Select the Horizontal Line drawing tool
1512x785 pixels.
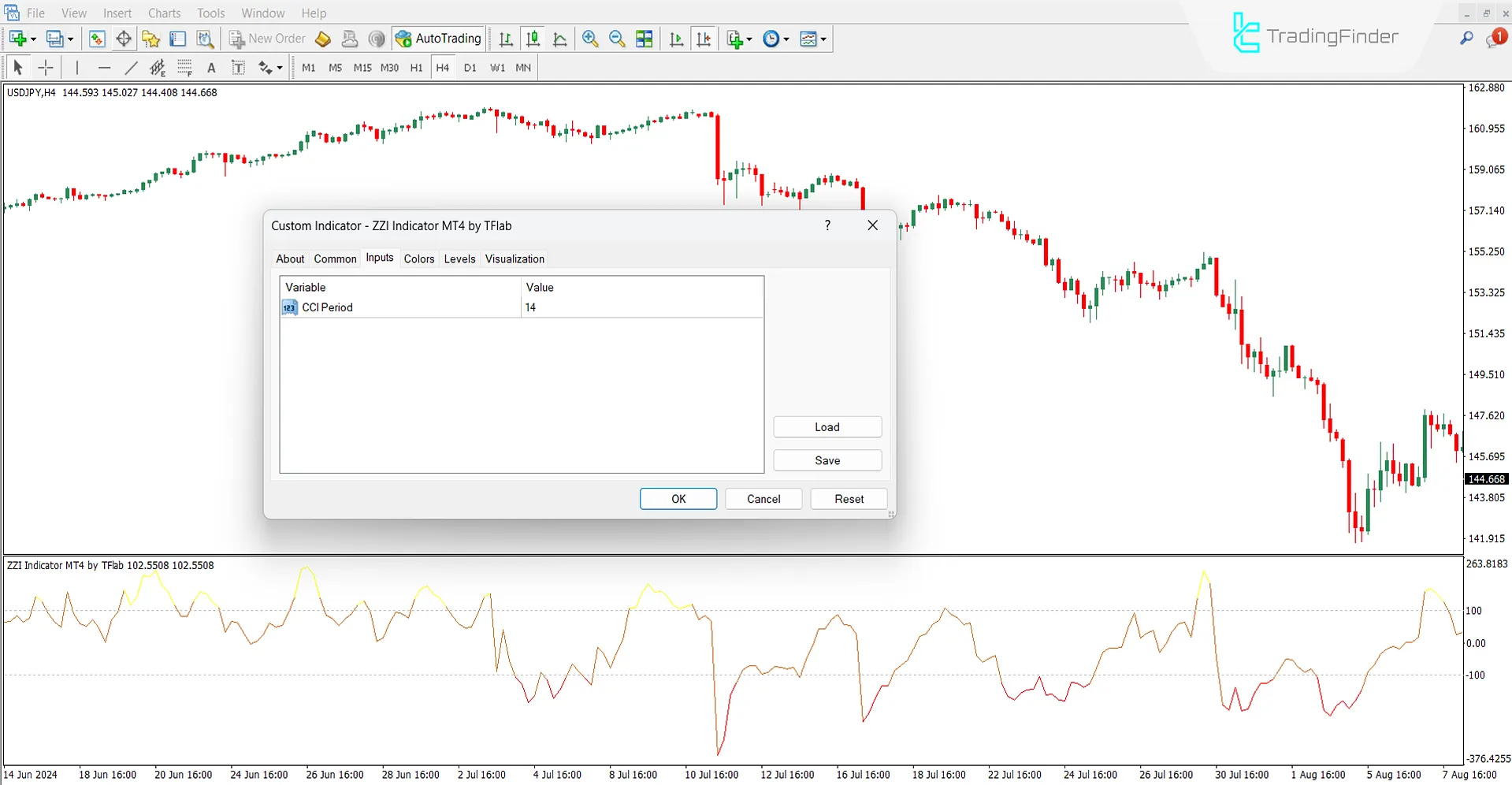(x=105, y=68)
